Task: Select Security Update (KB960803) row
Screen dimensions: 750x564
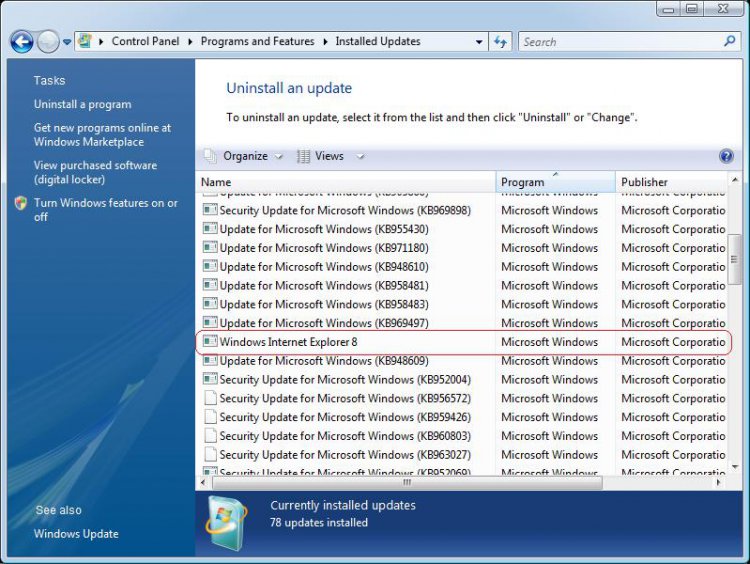Action: click(462, 436)
